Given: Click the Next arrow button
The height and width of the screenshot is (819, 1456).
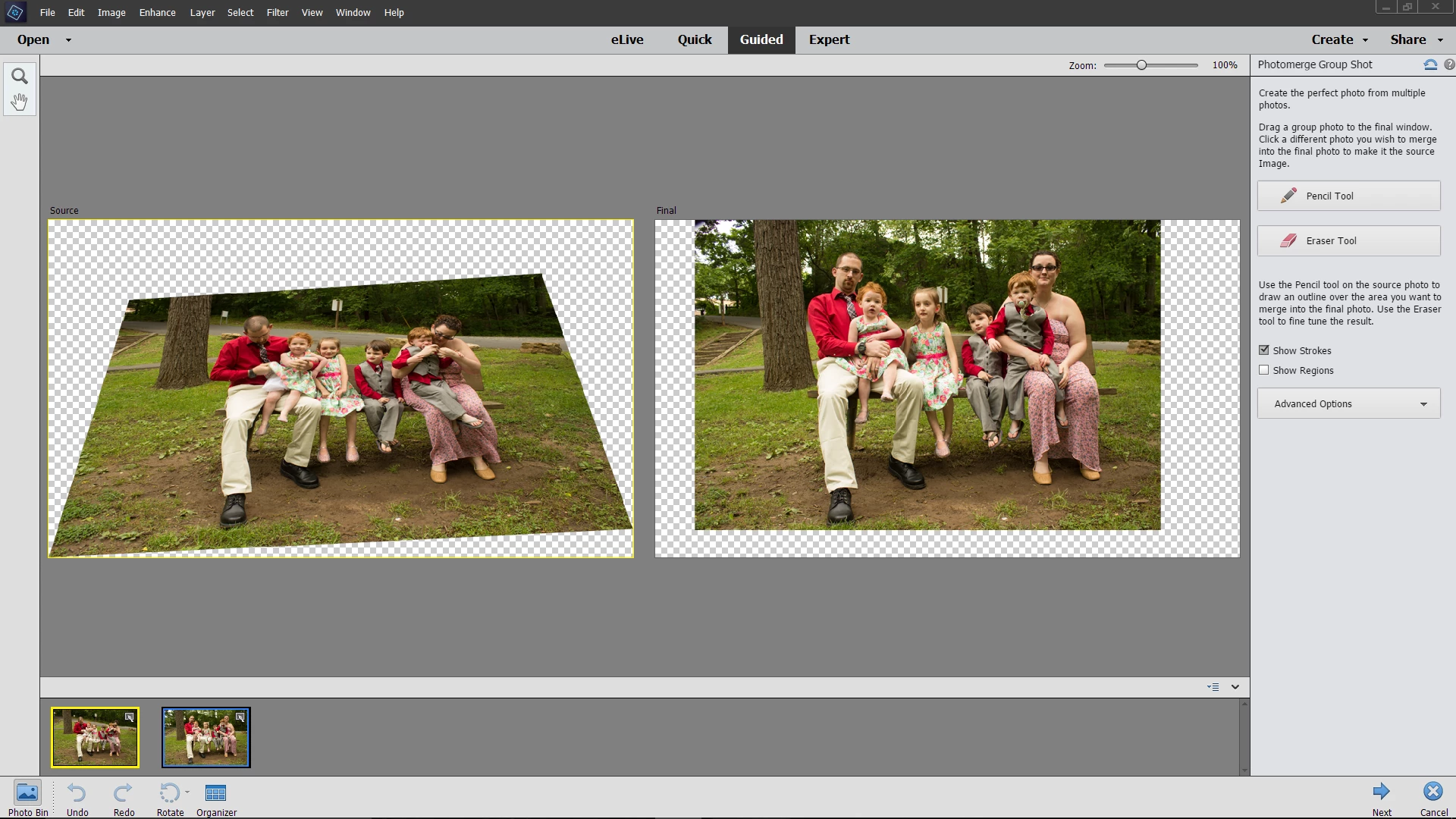Looking at the screenshot, I should [1382, 792].
